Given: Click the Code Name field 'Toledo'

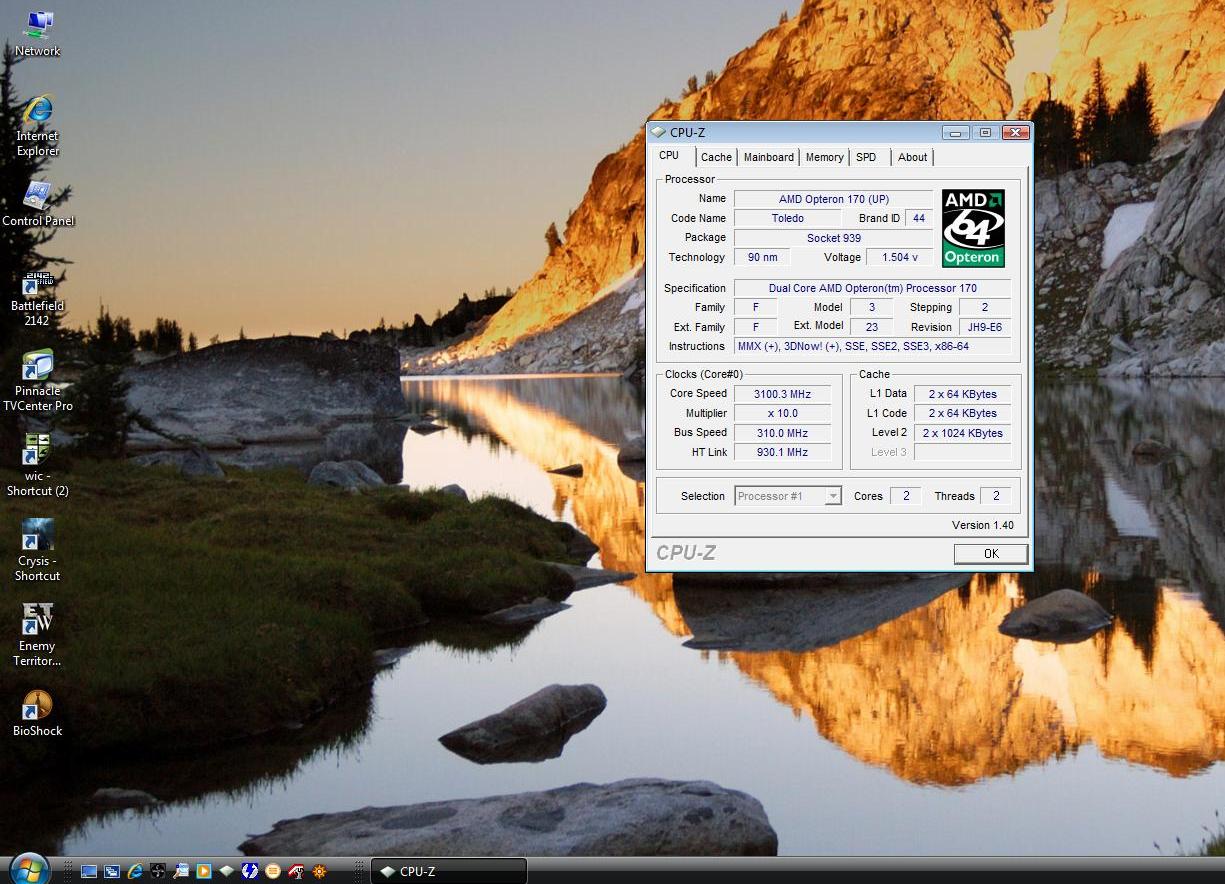Looking at the screenshot, I should (787, 218).
